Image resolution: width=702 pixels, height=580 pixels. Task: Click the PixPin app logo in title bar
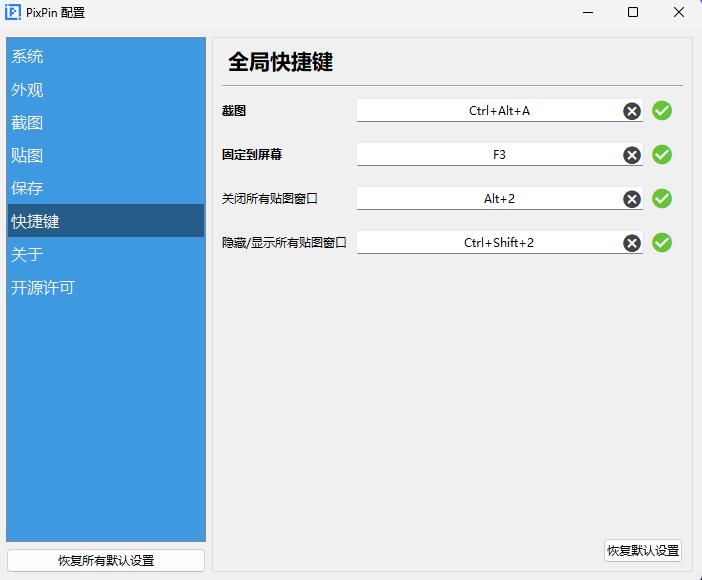13,12
